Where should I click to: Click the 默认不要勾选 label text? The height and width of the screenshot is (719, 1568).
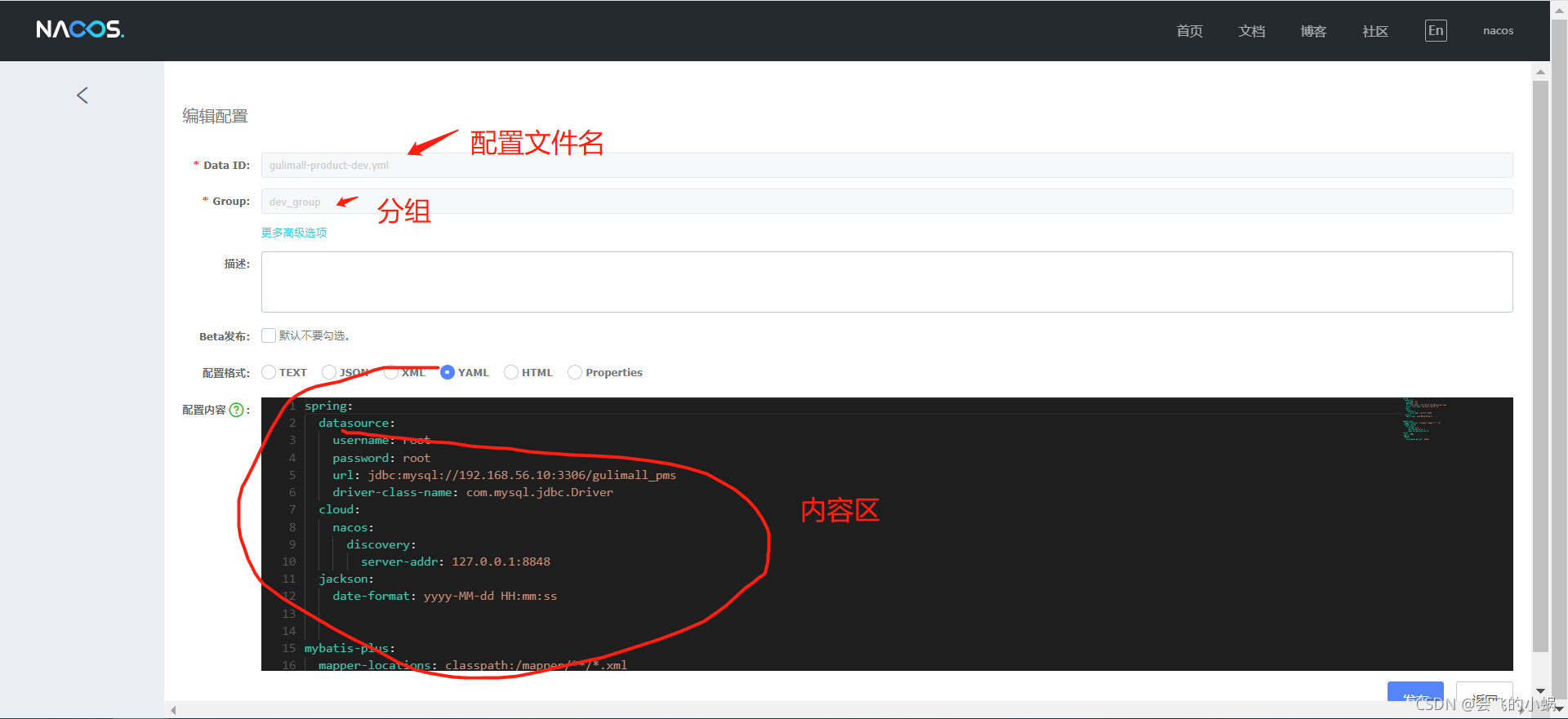pyautogui.click(x=314, y=335)
